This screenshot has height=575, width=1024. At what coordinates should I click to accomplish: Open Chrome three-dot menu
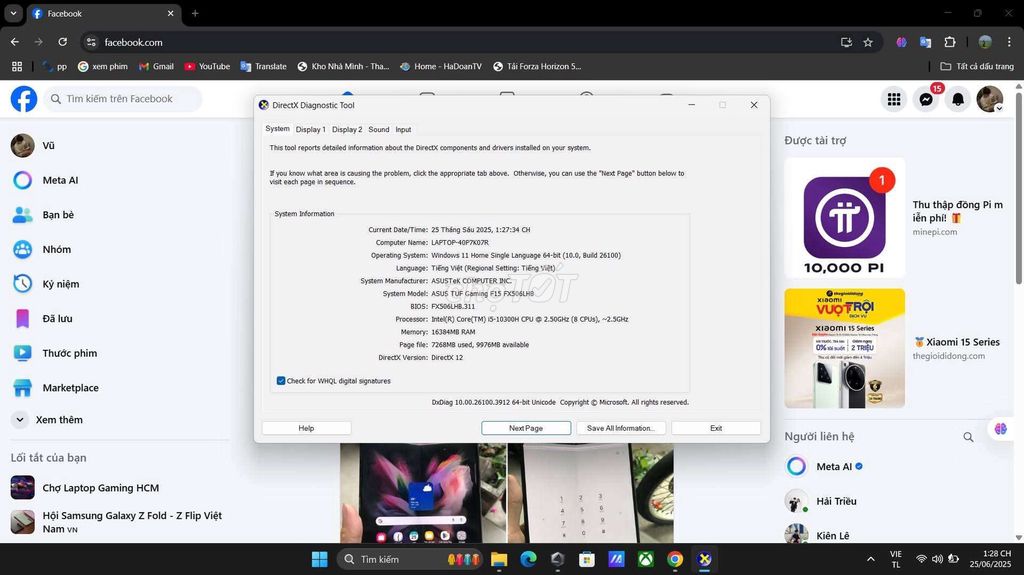click(x=1010, y=42)
